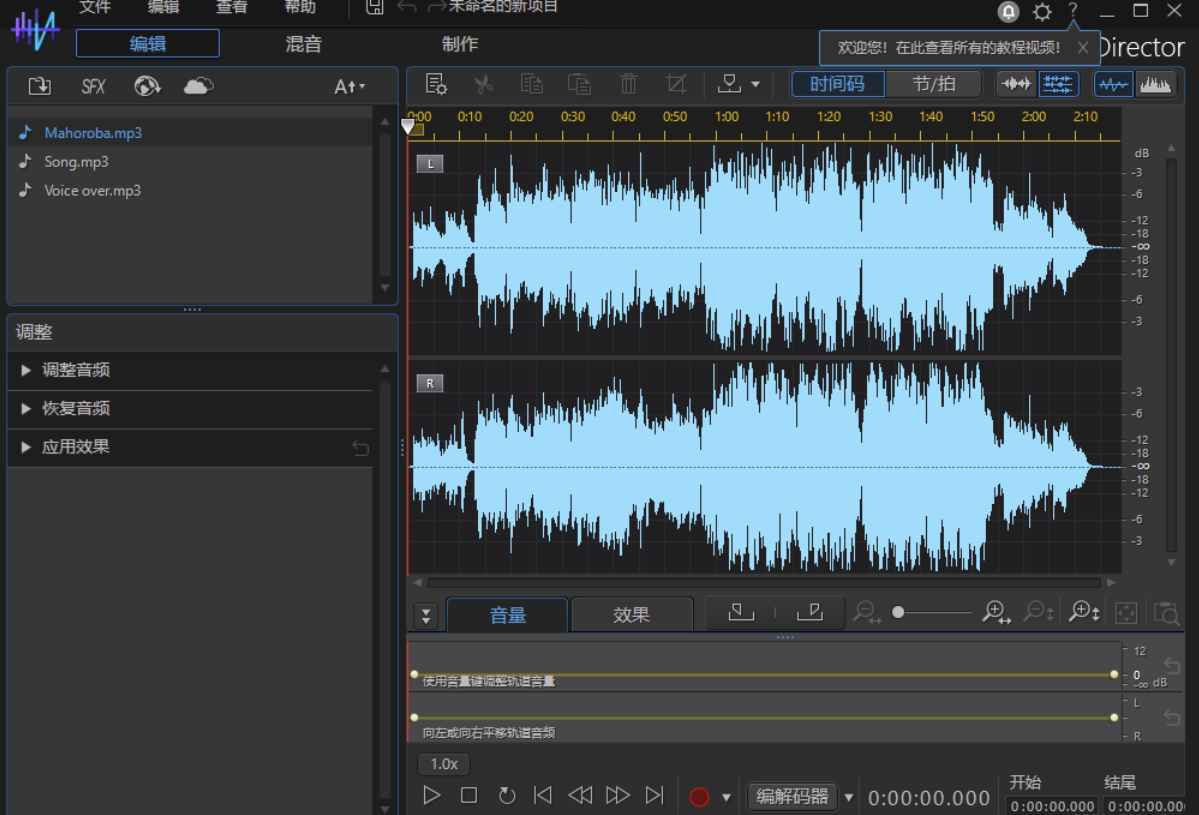Expand the 调整音频 section
Screen dimensions: 1199x815
click(x=76, y=370)
